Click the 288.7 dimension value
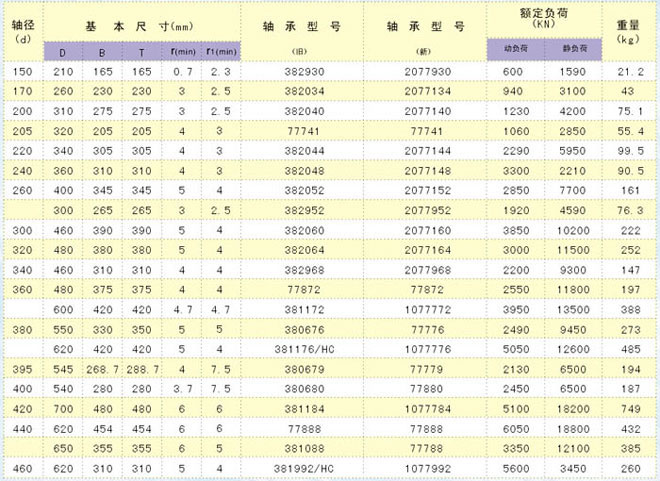 point(145,369)
